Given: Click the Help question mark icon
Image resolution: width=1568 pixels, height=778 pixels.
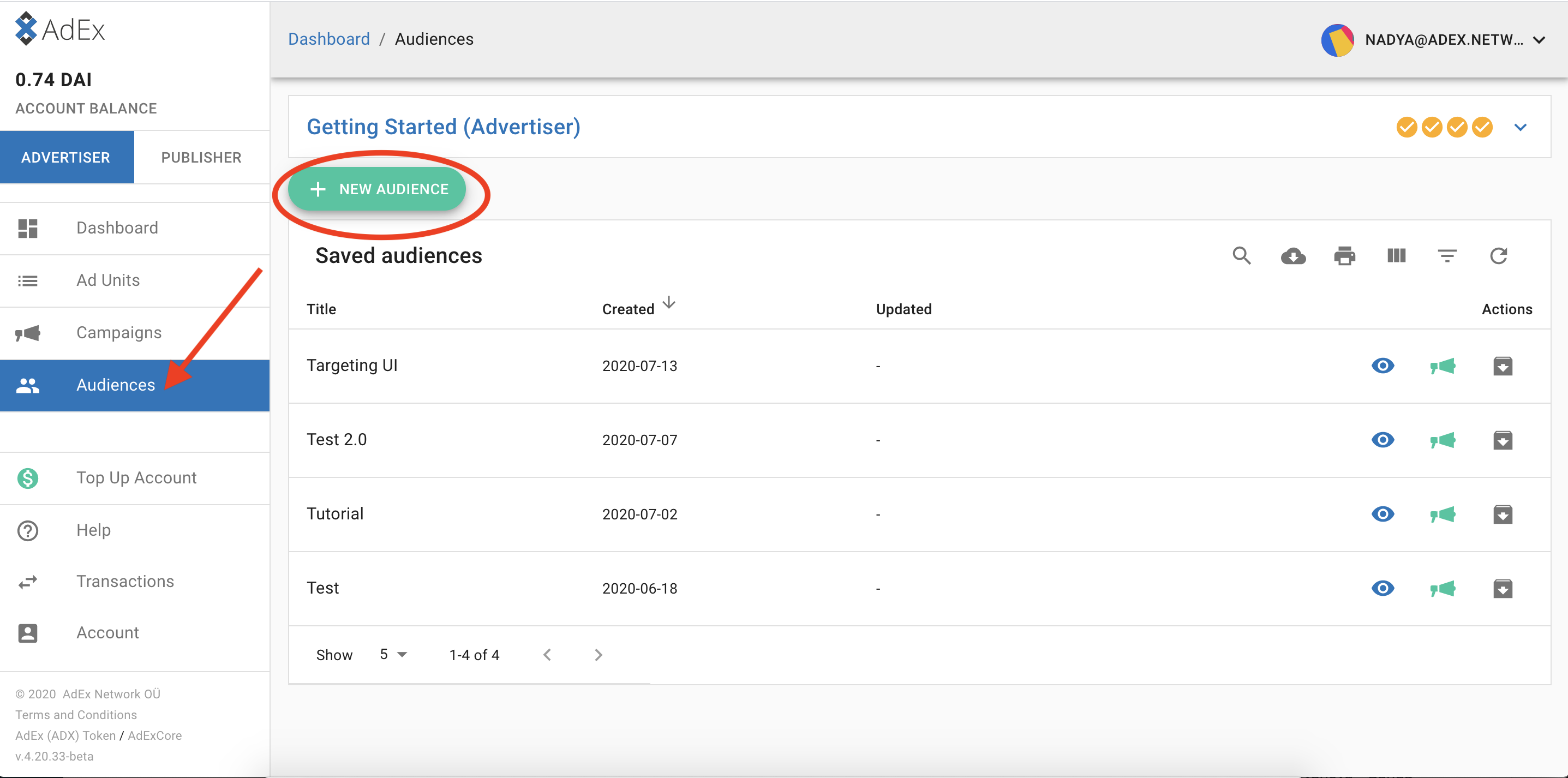Looking at the screenshot, I should point(27,530).
